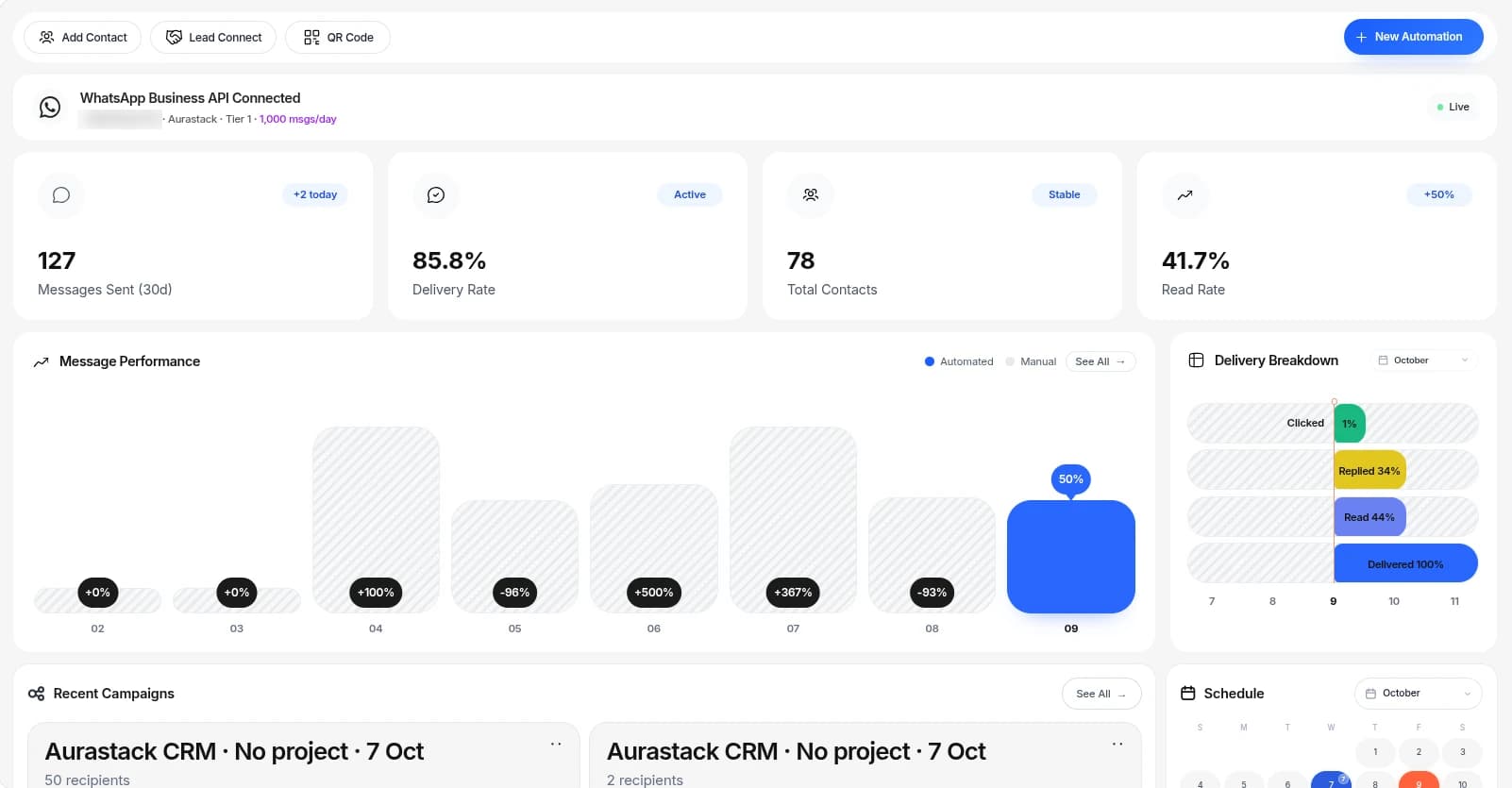Open the Schedule October month dropdown

tap(1419, 694)
